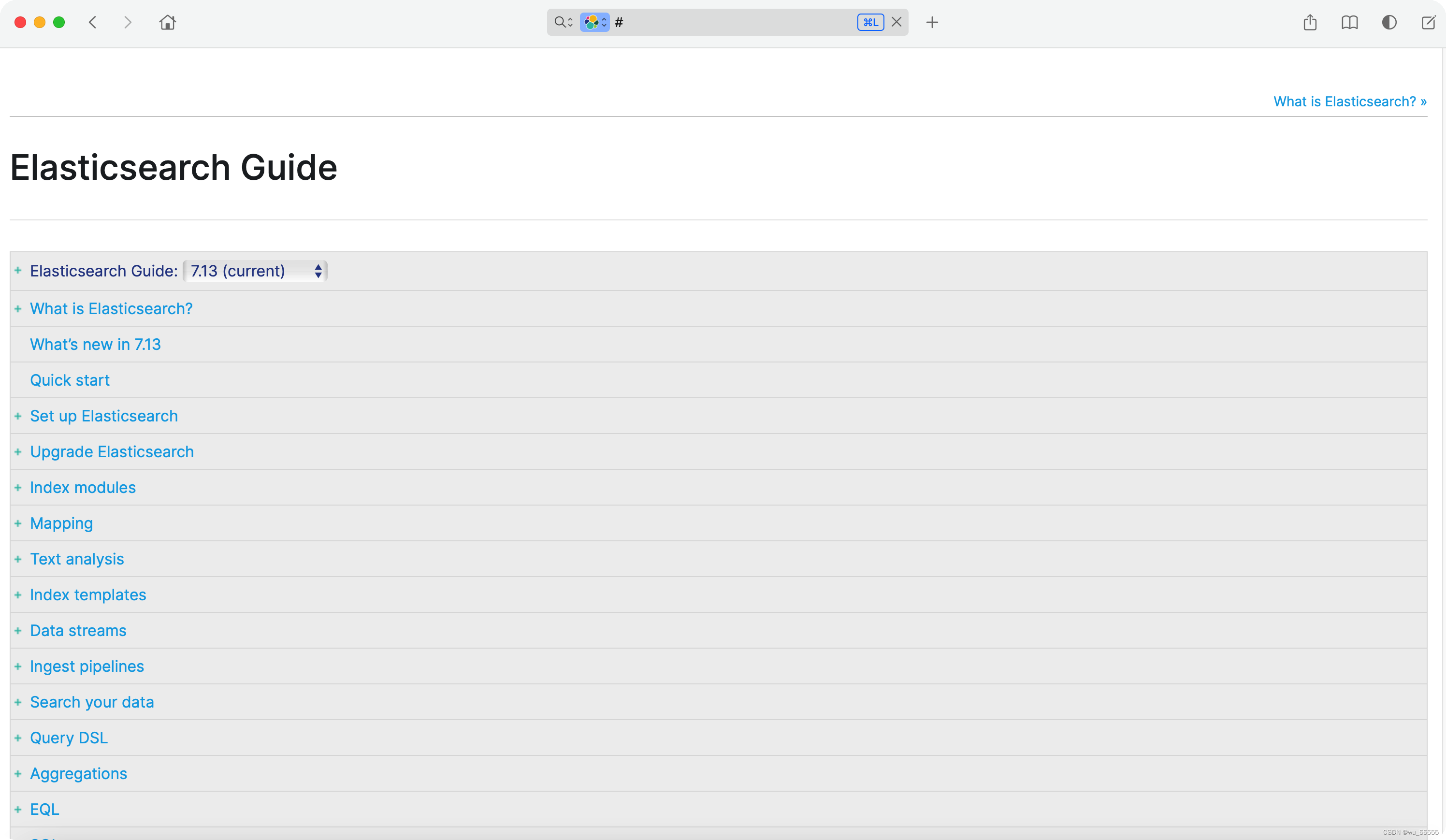Open the share menu icon
The height and width of the screenshot is (840, 1446).
1310,22
